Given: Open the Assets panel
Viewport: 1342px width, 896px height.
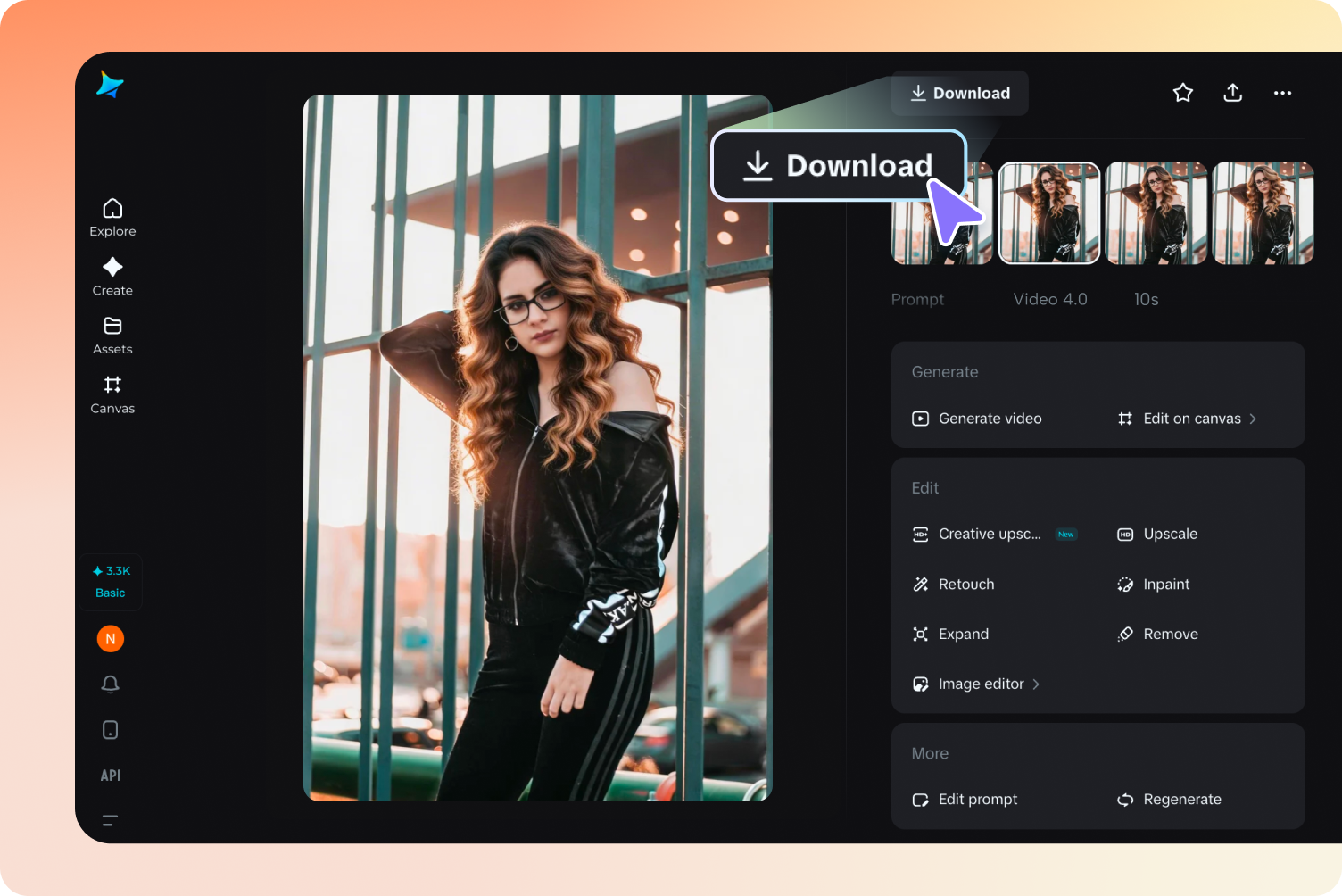Looking at the screenshot, I should [112, 335].
